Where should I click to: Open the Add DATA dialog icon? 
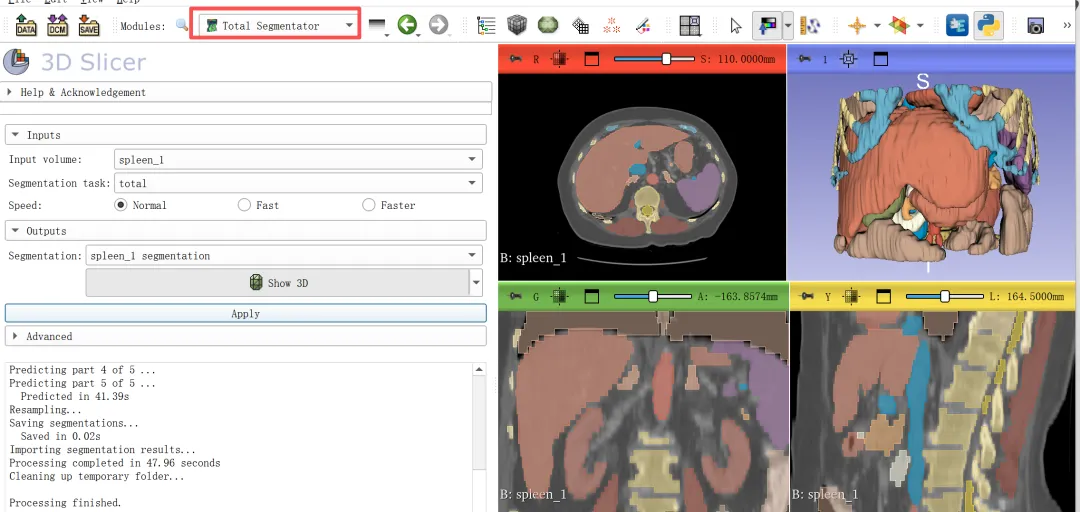[x=26, y=25]
